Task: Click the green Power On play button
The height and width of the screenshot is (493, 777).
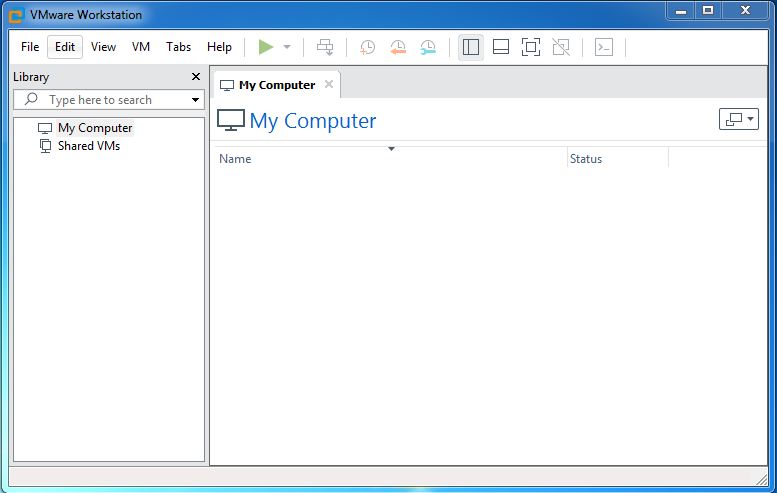Action: click(x=265, y=47)
